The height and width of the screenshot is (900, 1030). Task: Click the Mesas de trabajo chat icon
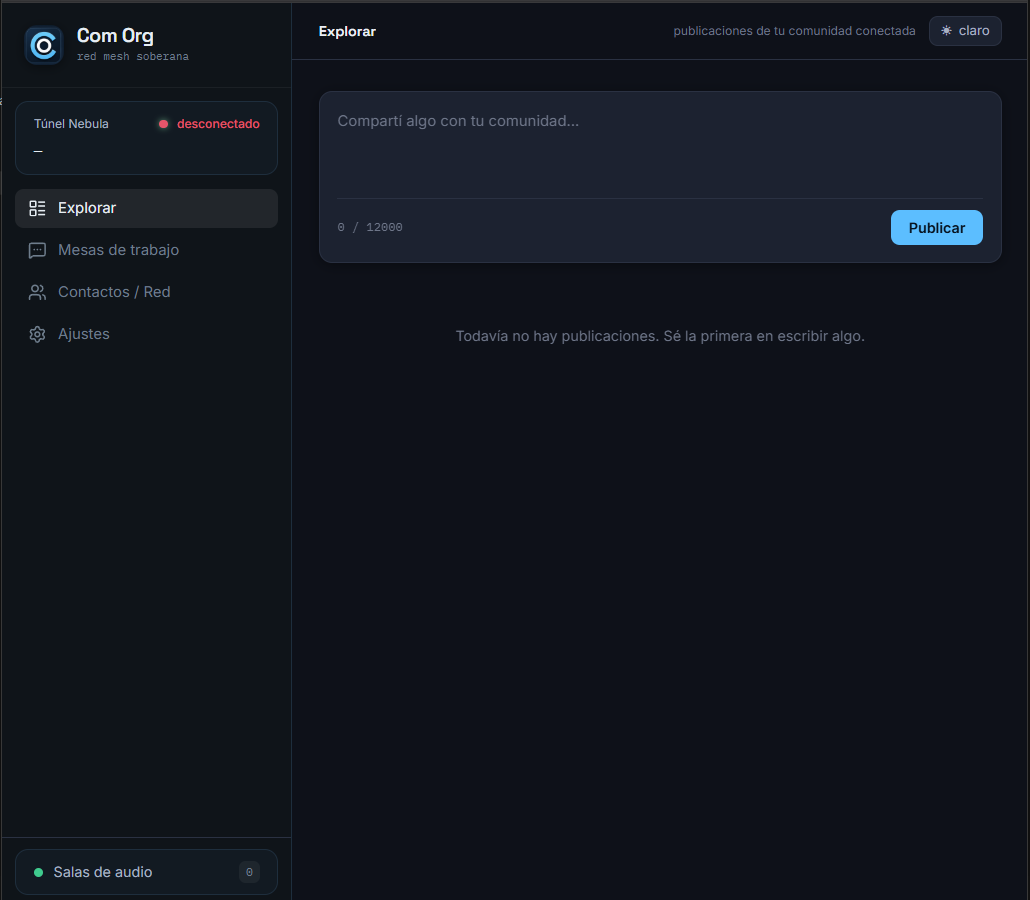(x=37, y=250)
